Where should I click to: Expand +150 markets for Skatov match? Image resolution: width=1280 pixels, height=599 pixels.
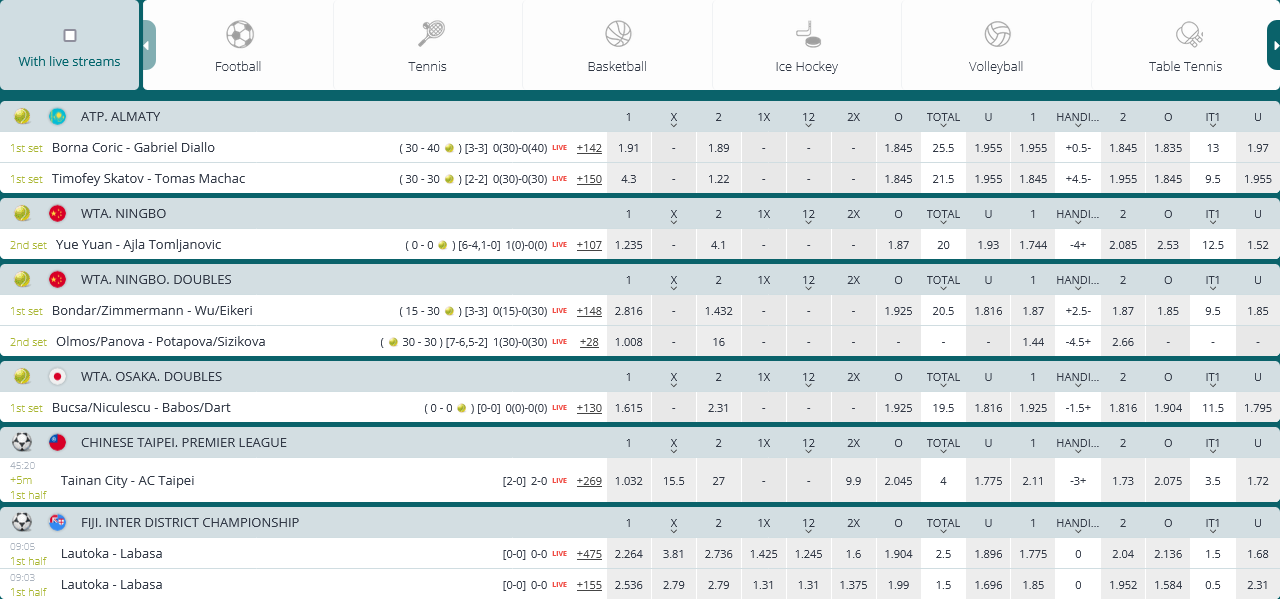pyautogui.click(x=589, y=179)
